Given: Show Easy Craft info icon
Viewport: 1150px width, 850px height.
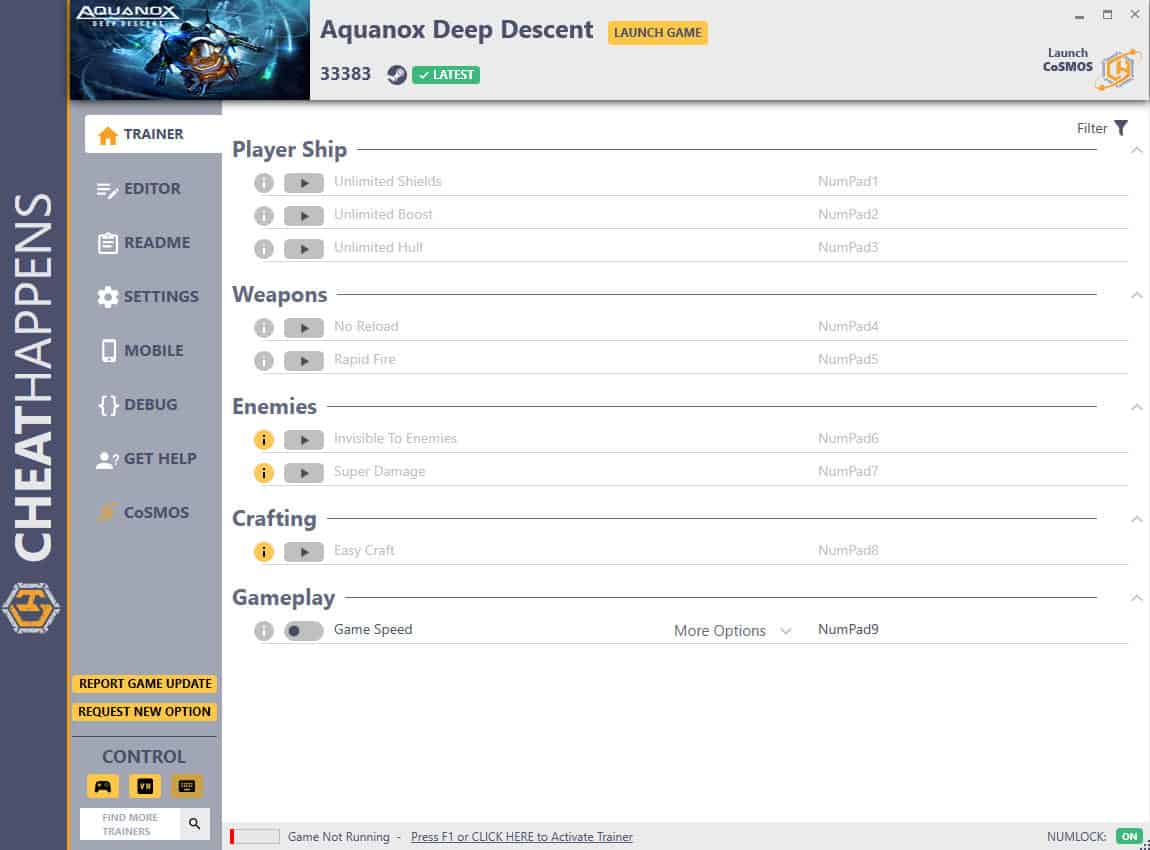Looking at the screenshot, I should pyautogui.click(x=264, y=552).
